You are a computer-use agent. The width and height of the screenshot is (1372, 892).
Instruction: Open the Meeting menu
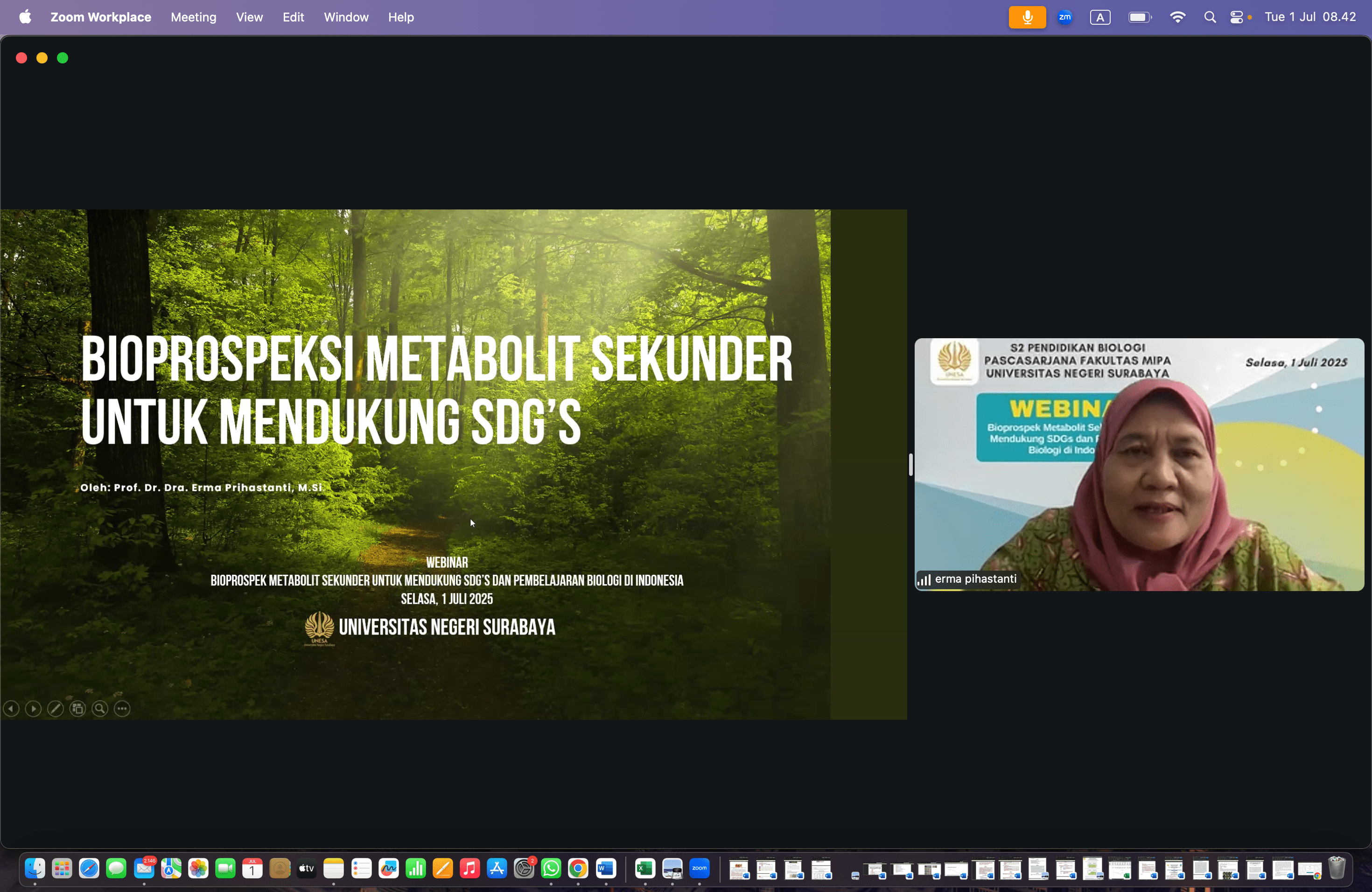pyautogui.click(x=193, y=17)
